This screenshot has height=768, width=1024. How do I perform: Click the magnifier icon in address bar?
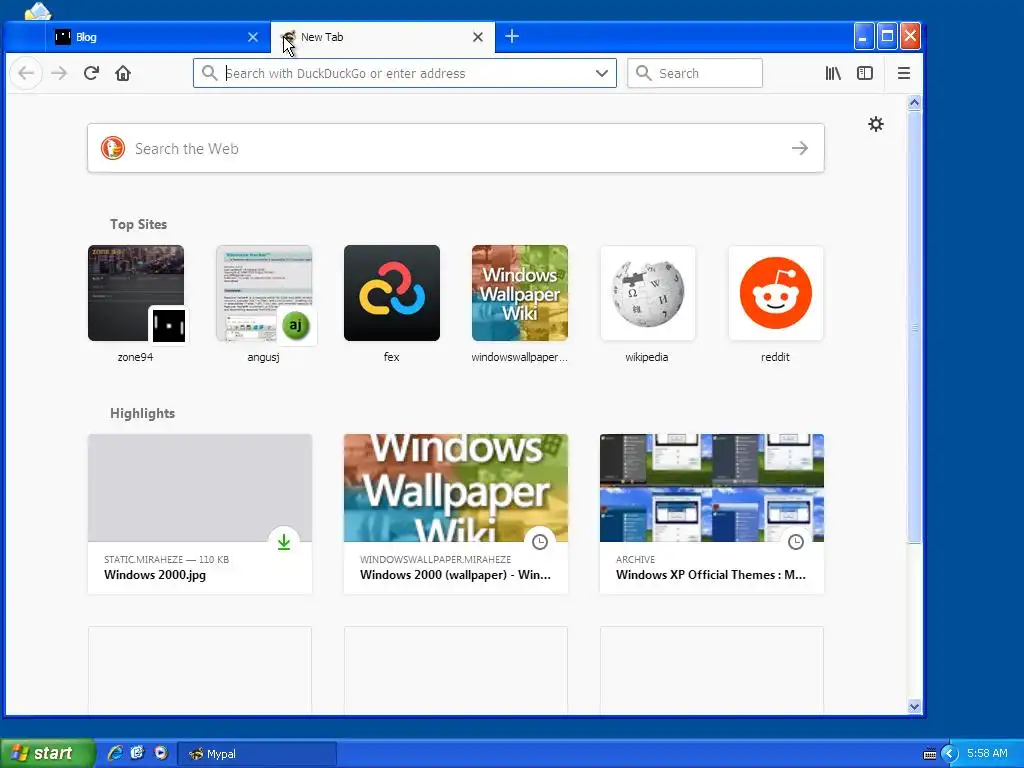(x=209, y=72)
